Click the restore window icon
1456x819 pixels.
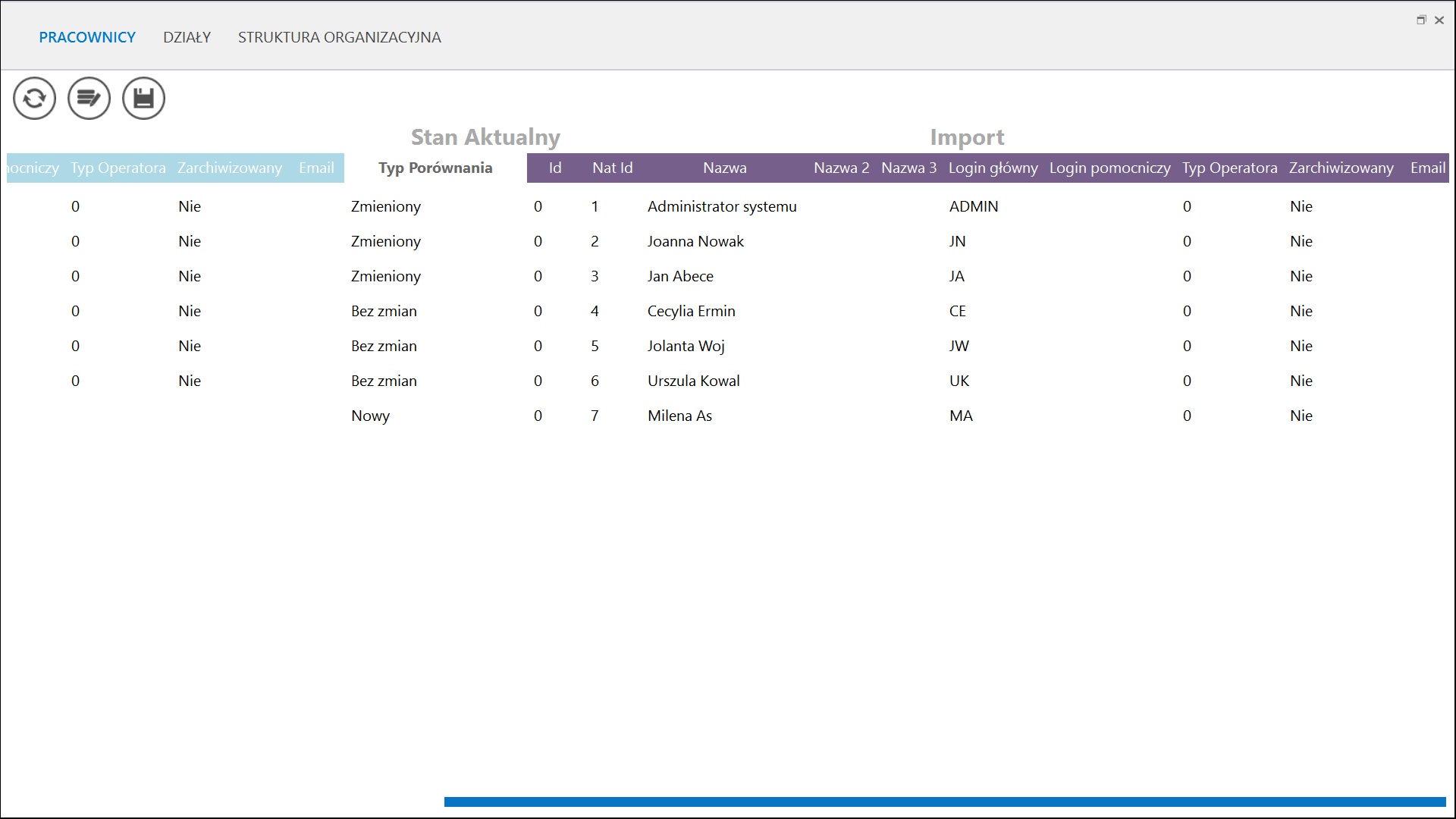coord(1421,20)
